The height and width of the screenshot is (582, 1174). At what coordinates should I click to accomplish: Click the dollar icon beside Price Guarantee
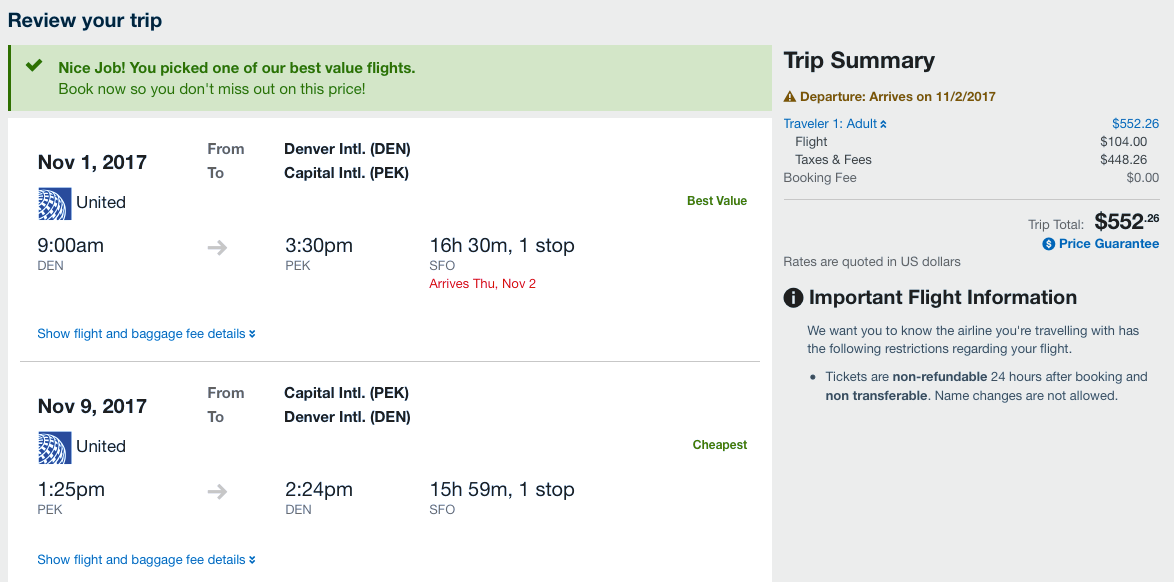coord(1049,244)
